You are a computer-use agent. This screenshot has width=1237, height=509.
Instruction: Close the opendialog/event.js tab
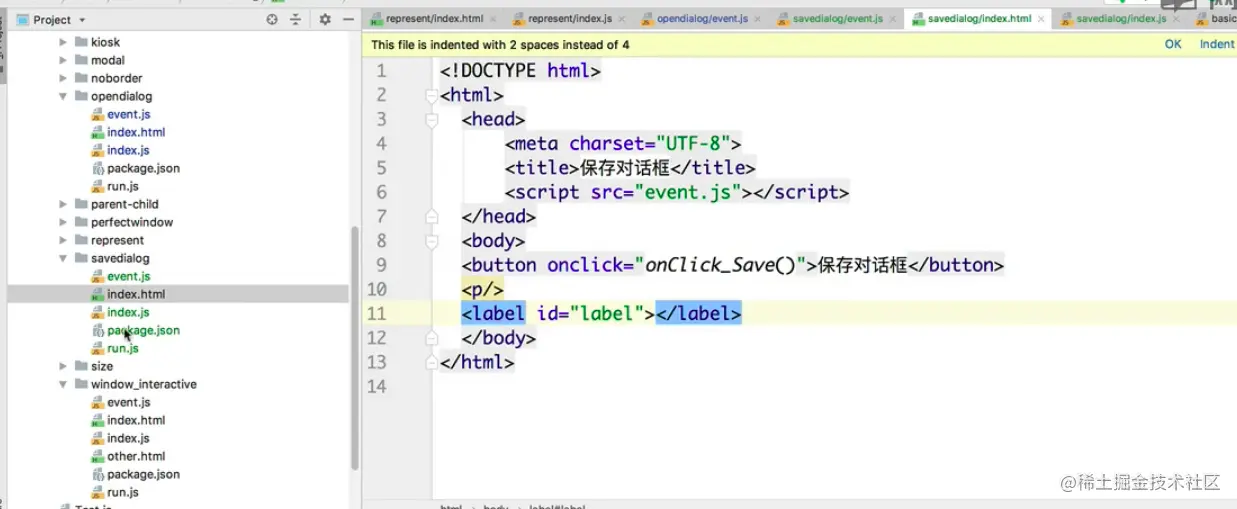[x=757, y=19]
